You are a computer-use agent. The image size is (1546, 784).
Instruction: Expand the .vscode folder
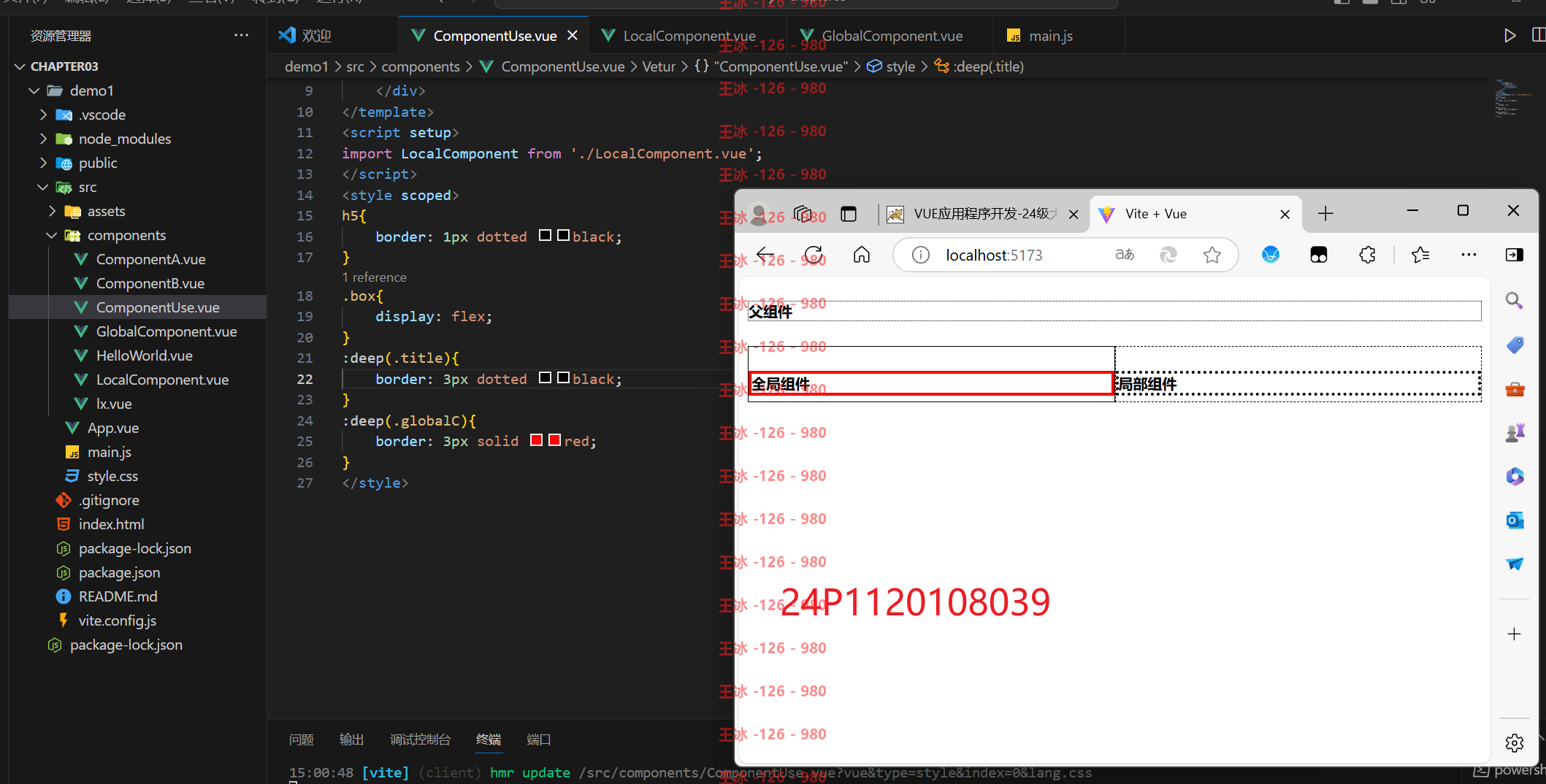click(x=43, y=115)
